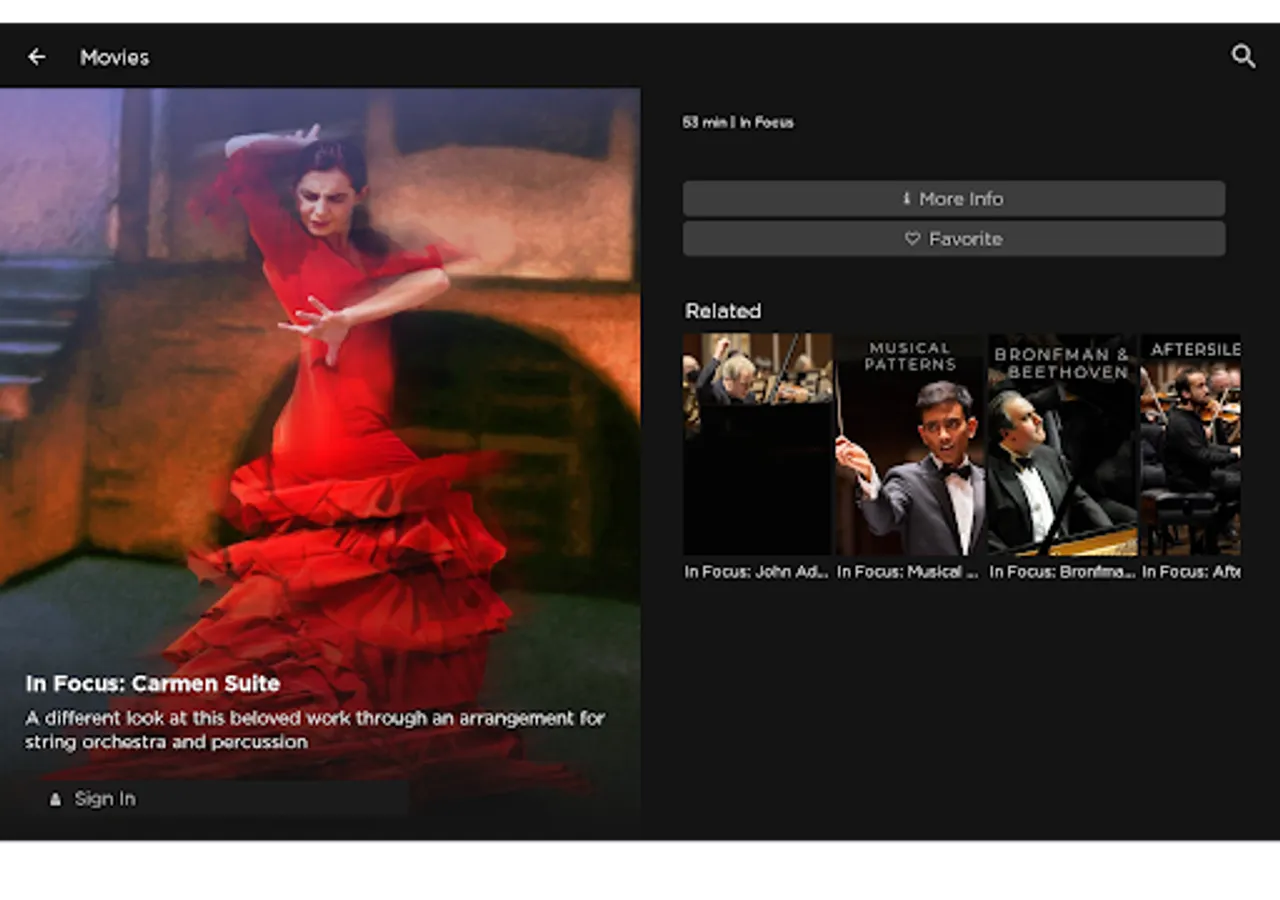Image resolution: width=1280 pixels, height=900 pixels.
Task: Click the info icon beside More Info
Action: [x=907, y=199]
